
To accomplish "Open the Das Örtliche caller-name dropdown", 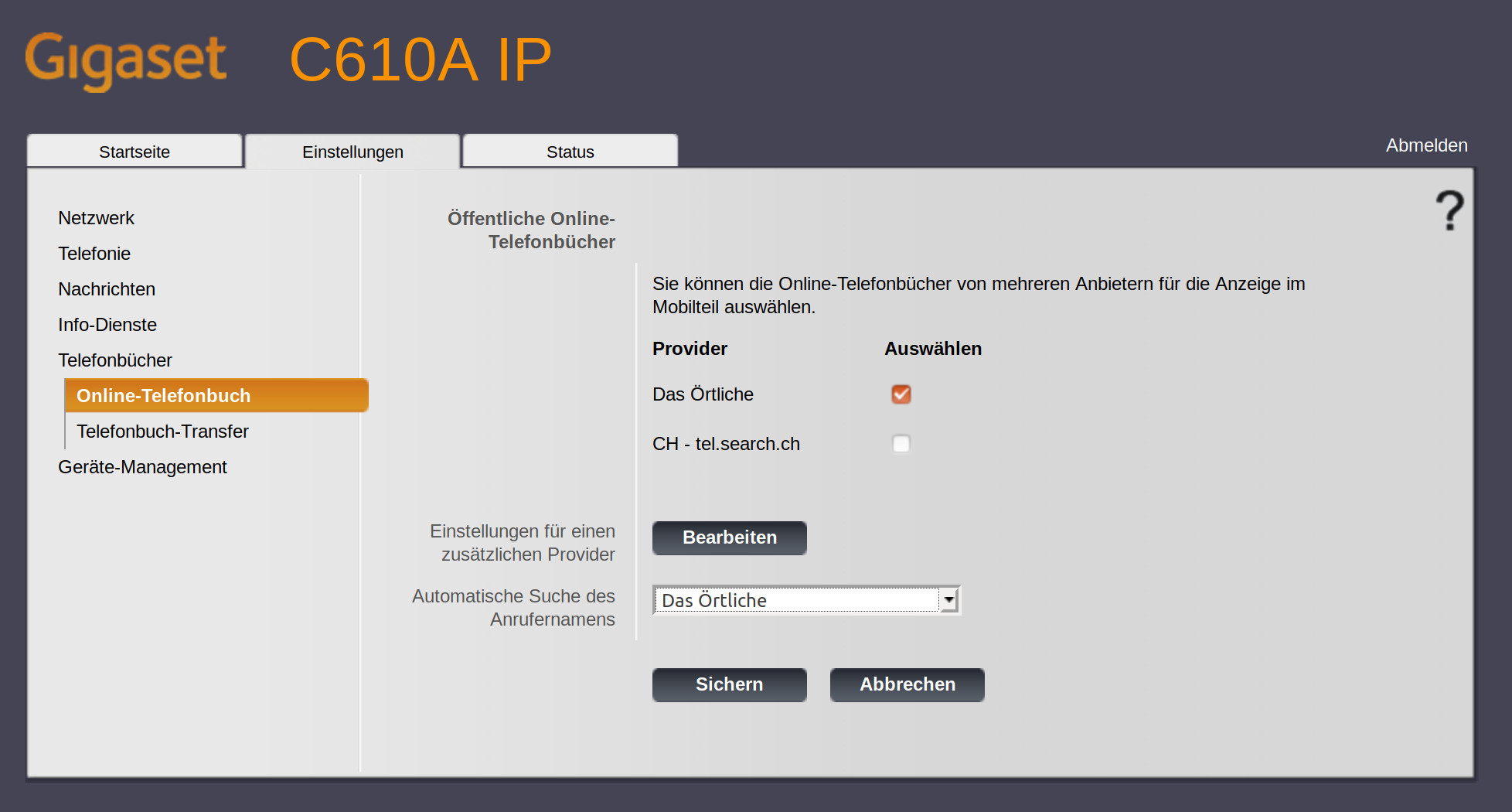I will coord(796,600).
